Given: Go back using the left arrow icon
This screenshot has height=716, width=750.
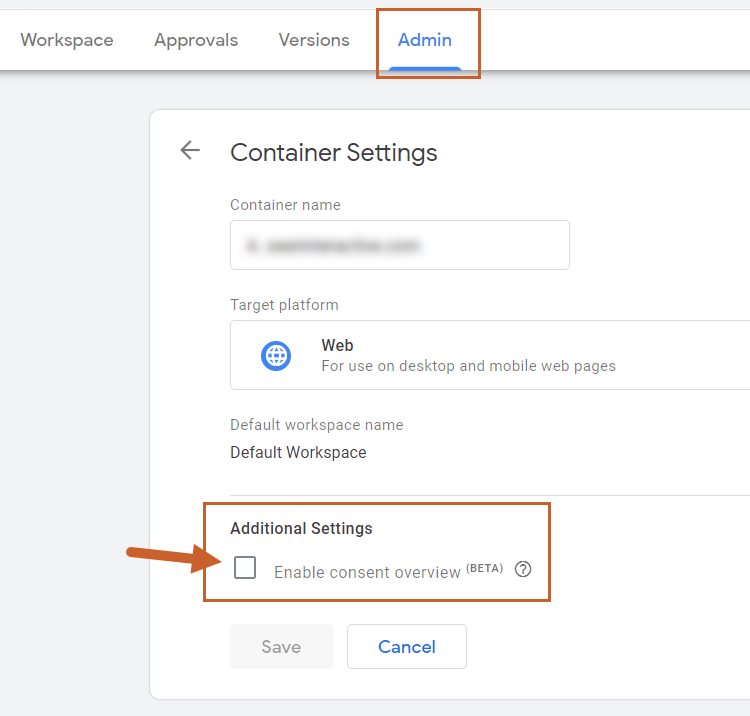Looking at the screenshot, I should pyautogui.click(x=190, y=151).
